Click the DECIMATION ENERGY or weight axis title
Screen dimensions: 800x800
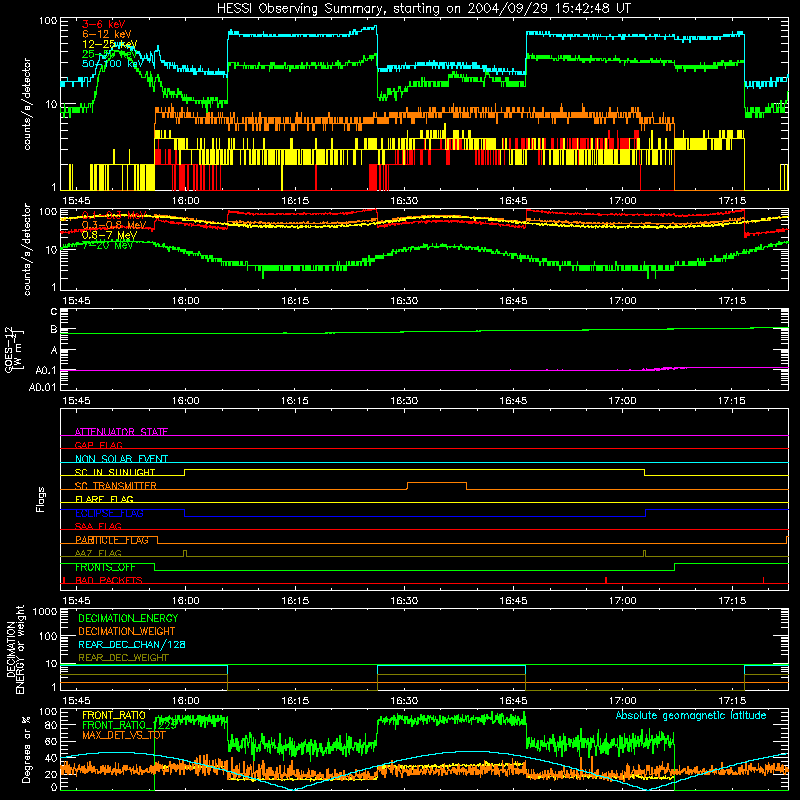coord(16,649)
